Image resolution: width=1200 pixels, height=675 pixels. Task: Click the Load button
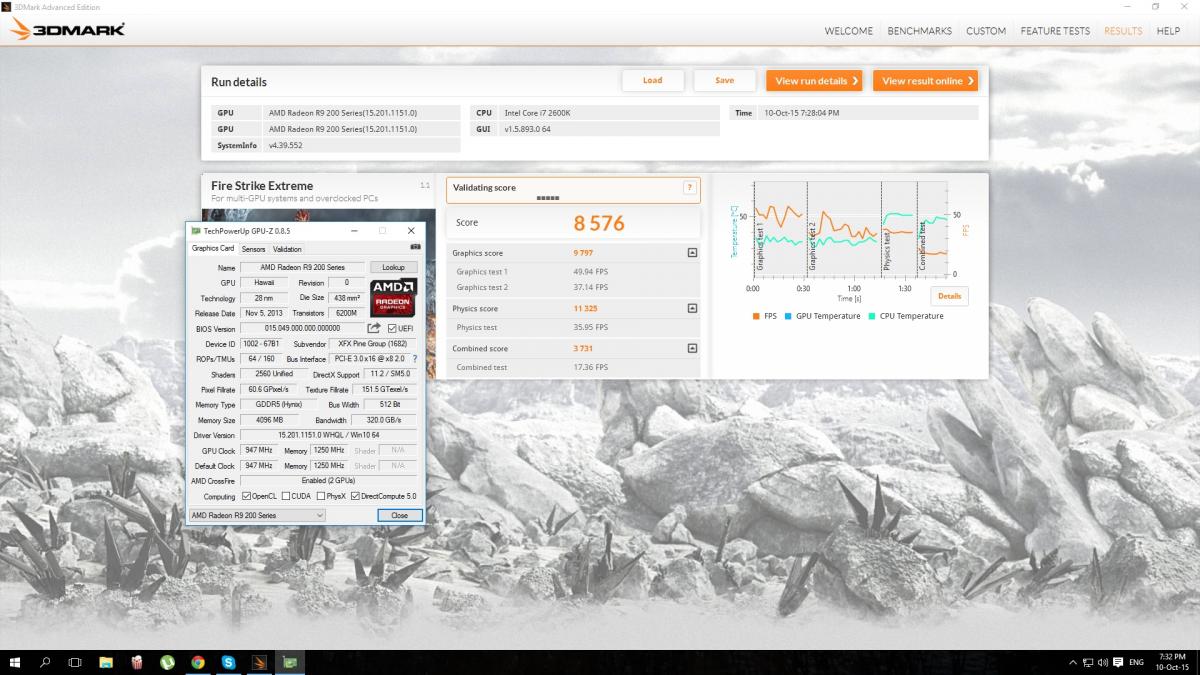pos(653,81)
